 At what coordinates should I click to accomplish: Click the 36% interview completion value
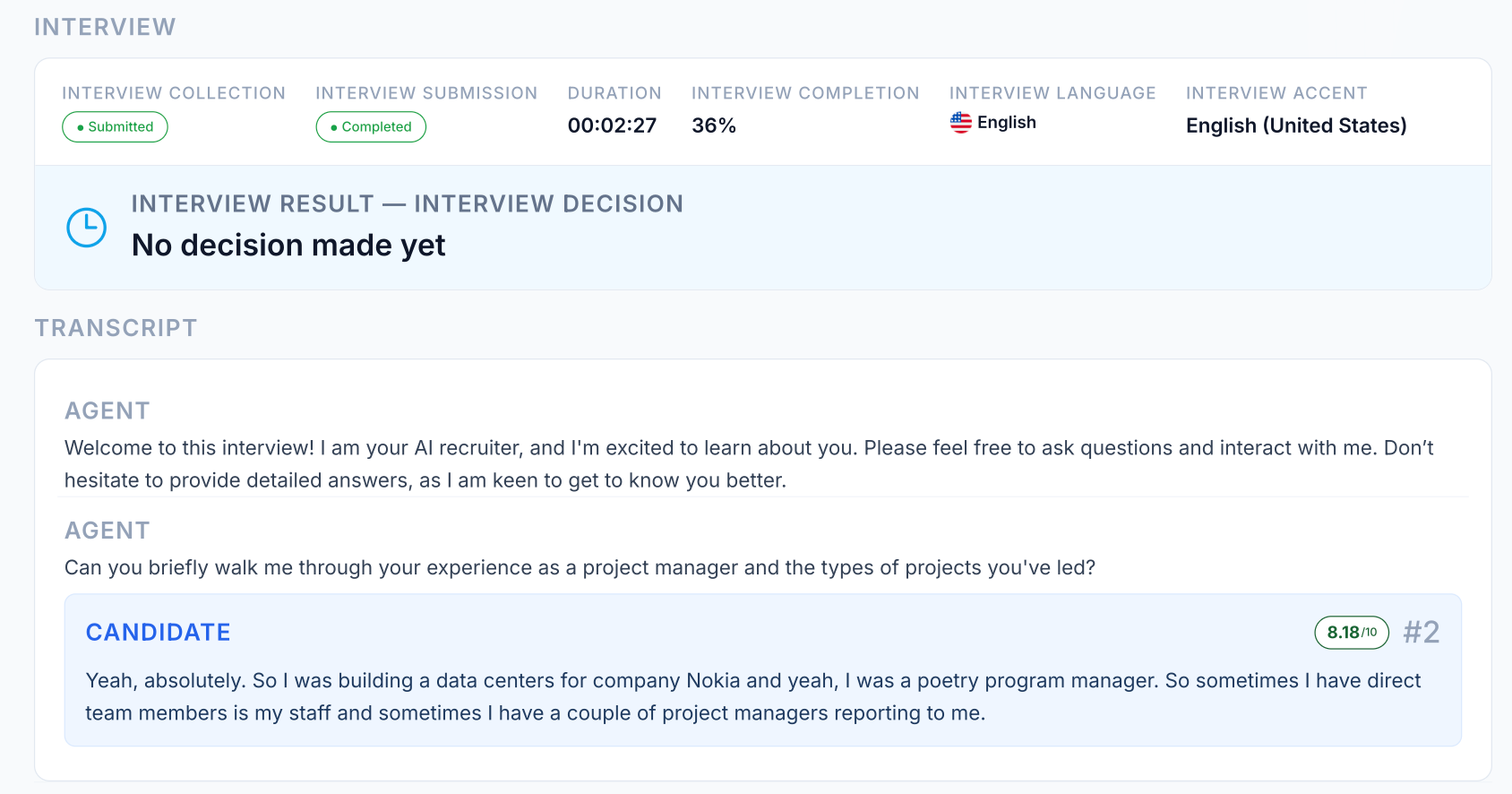pyautogui.click(x=714, y=125)
